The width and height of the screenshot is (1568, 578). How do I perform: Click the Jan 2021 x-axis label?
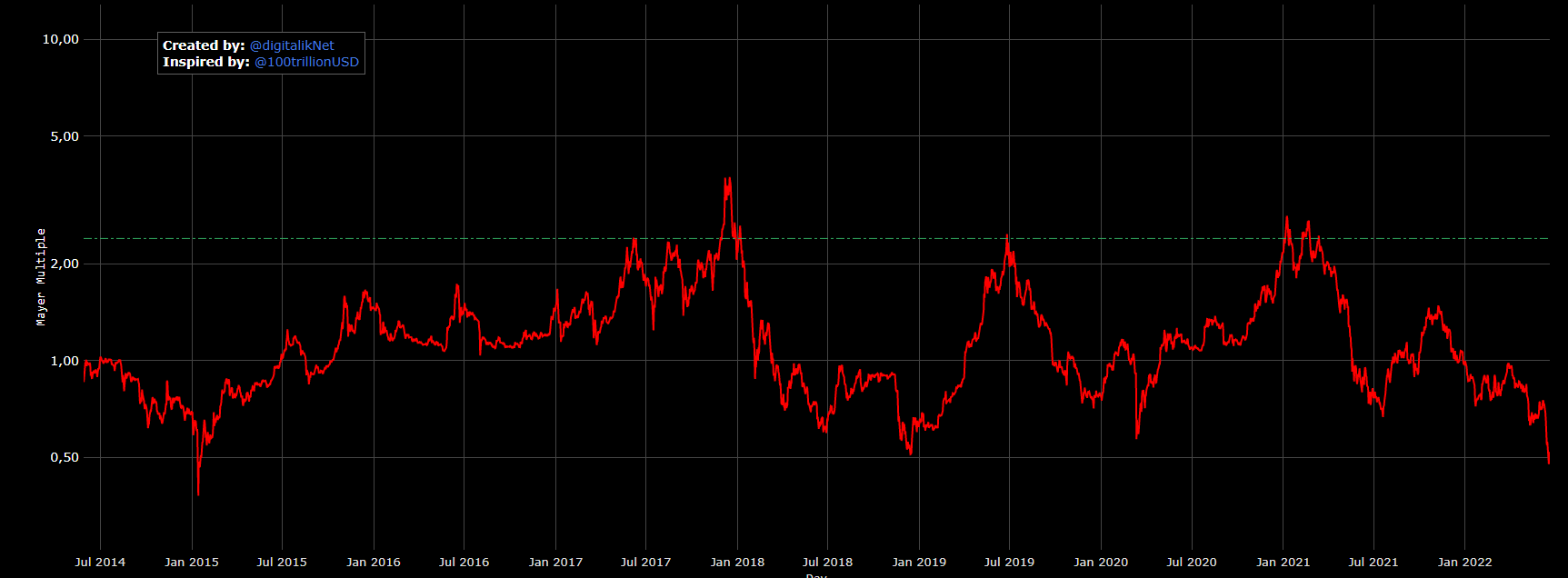[x=1283, y=562]
